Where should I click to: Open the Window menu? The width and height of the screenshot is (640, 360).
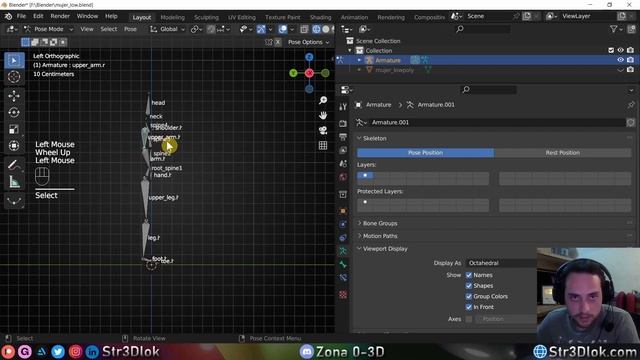point(87,16)
